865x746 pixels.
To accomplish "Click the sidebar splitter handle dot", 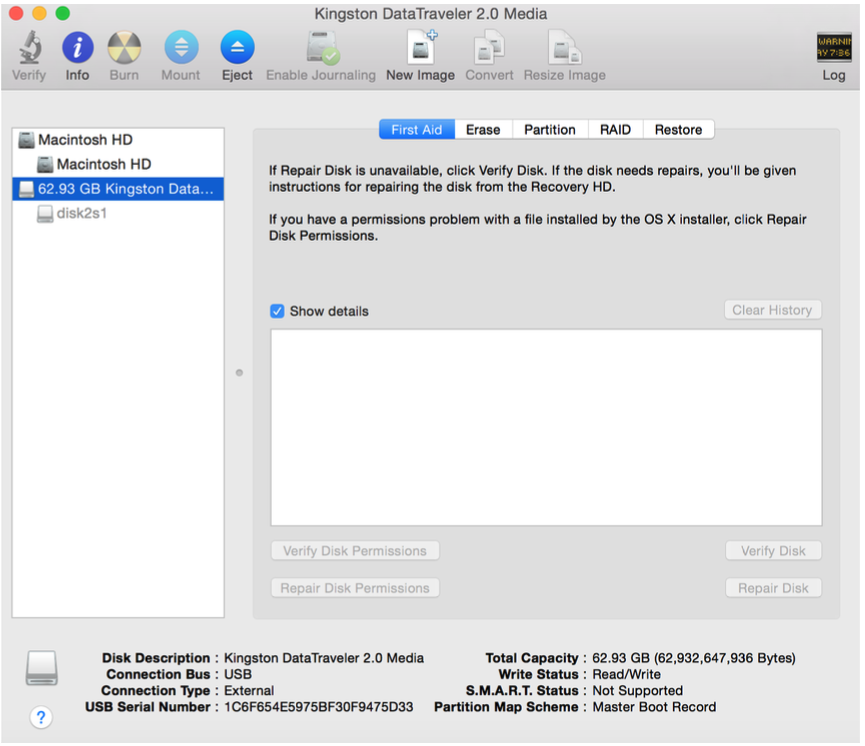I will 239,372.
